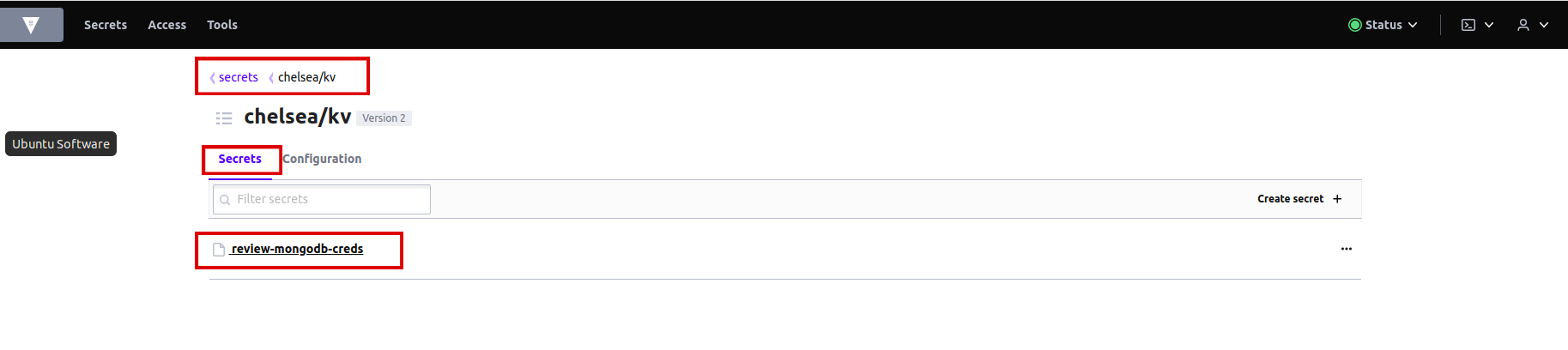The height and width of the screenshot is (350, 1568).
Task: Select the Secrets tab under chelsea/kv
Action: [x=239, y=159]
